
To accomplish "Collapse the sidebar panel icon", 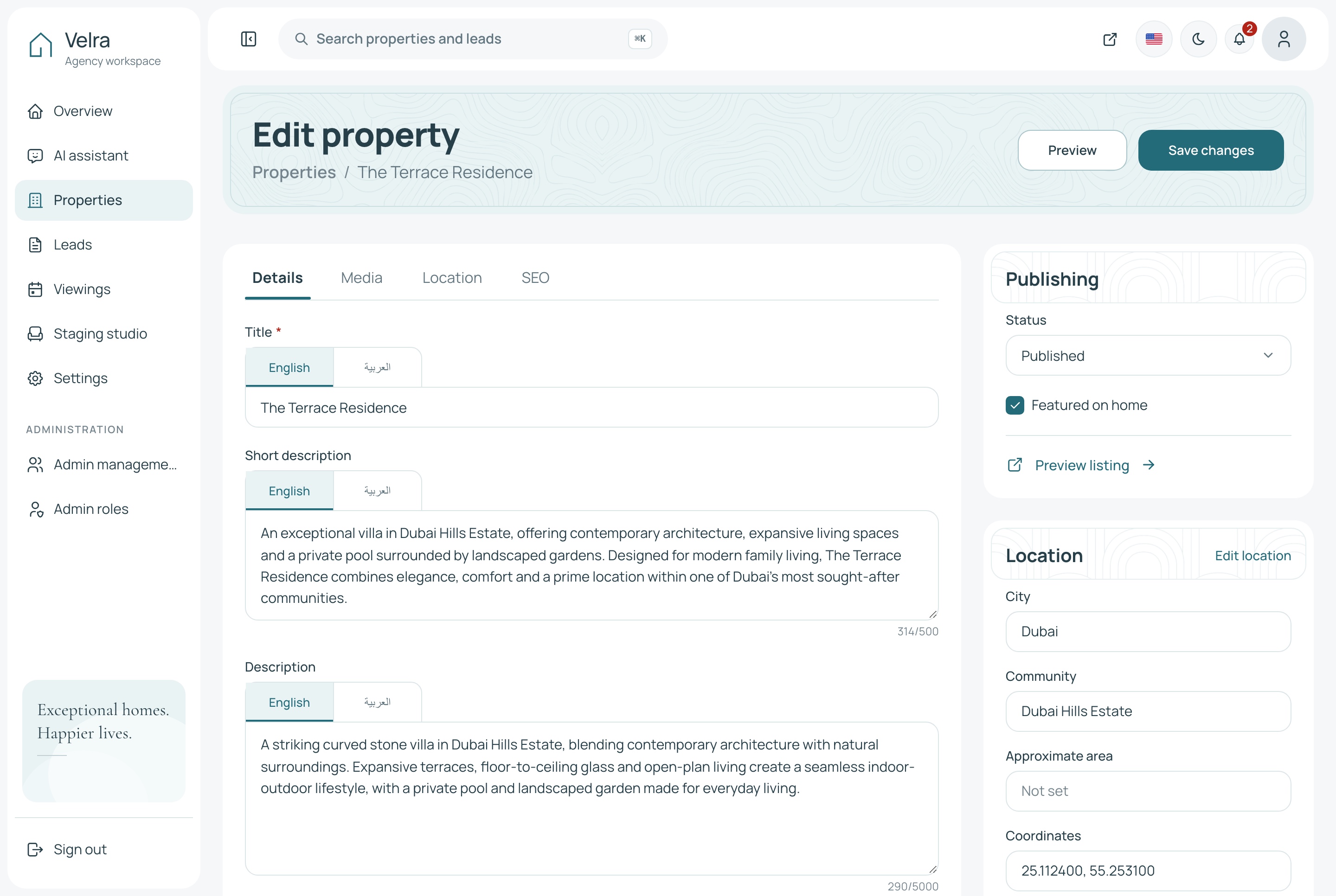I will (249, 39).
